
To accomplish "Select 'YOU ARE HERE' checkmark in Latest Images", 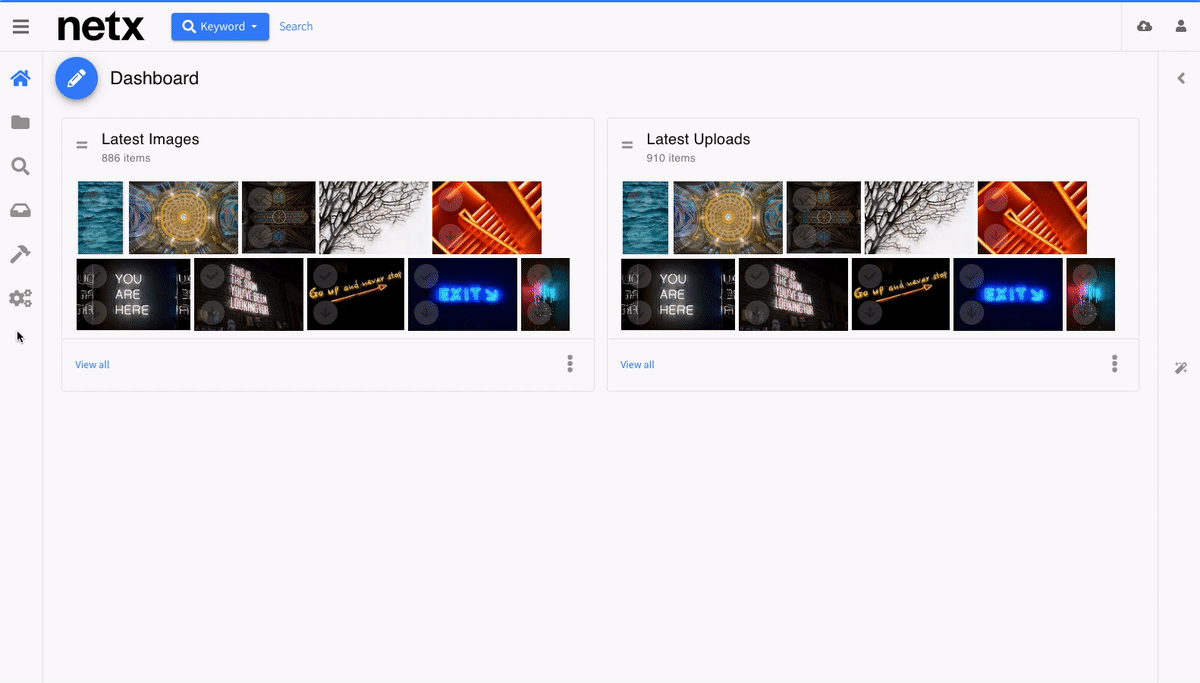I will pos(95,277).
